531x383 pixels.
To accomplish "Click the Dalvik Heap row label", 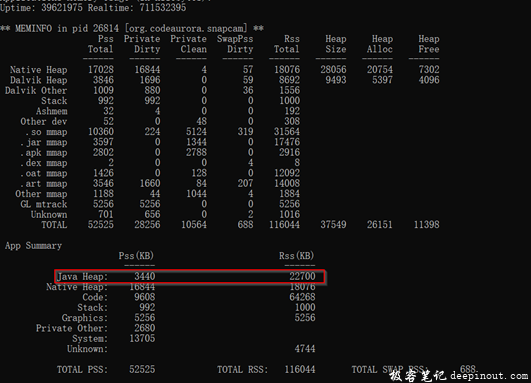I will point(38,80).
